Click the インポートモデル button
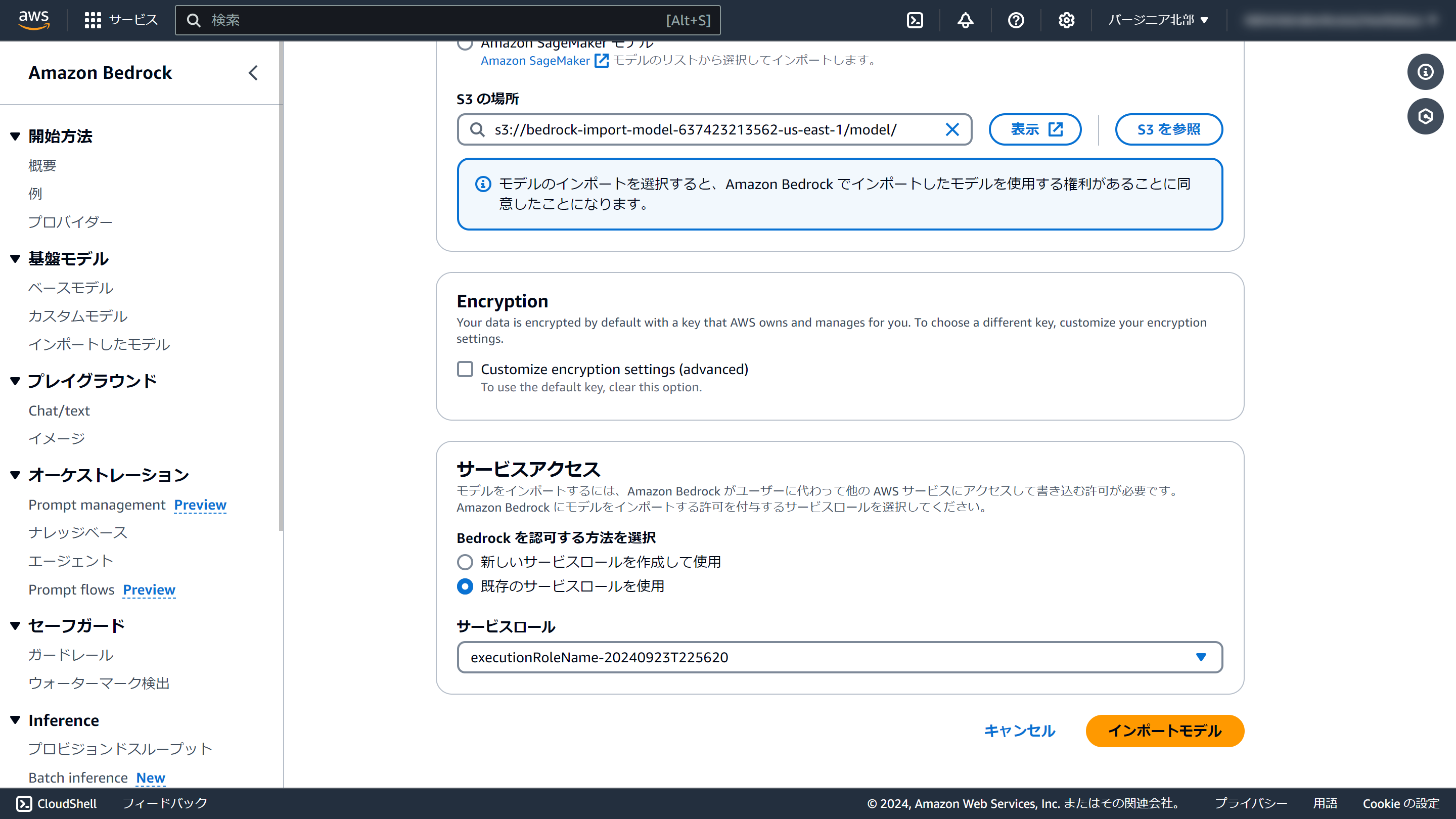1456x819 pixels. tap(1164, 731)
